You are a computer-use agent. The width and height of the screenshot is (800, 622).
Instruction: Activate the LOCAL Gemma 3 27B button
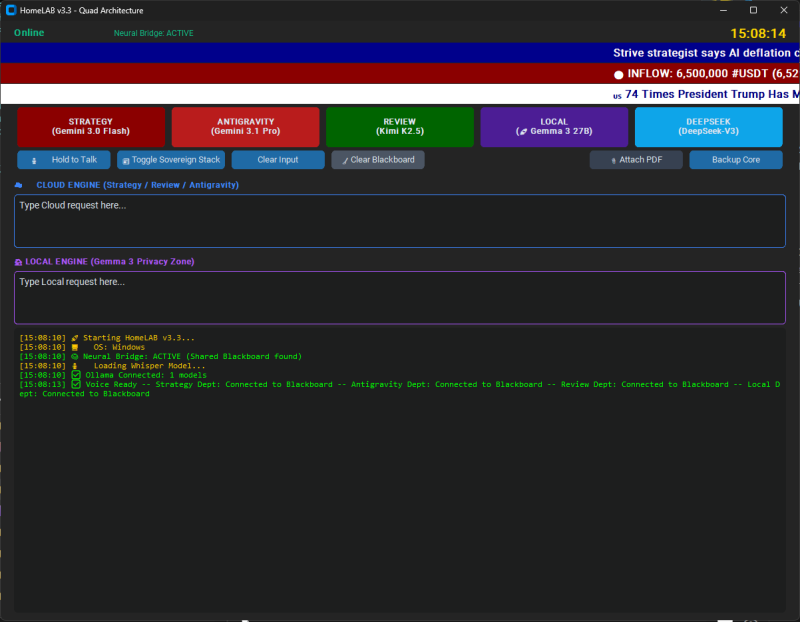coord(554,127)
